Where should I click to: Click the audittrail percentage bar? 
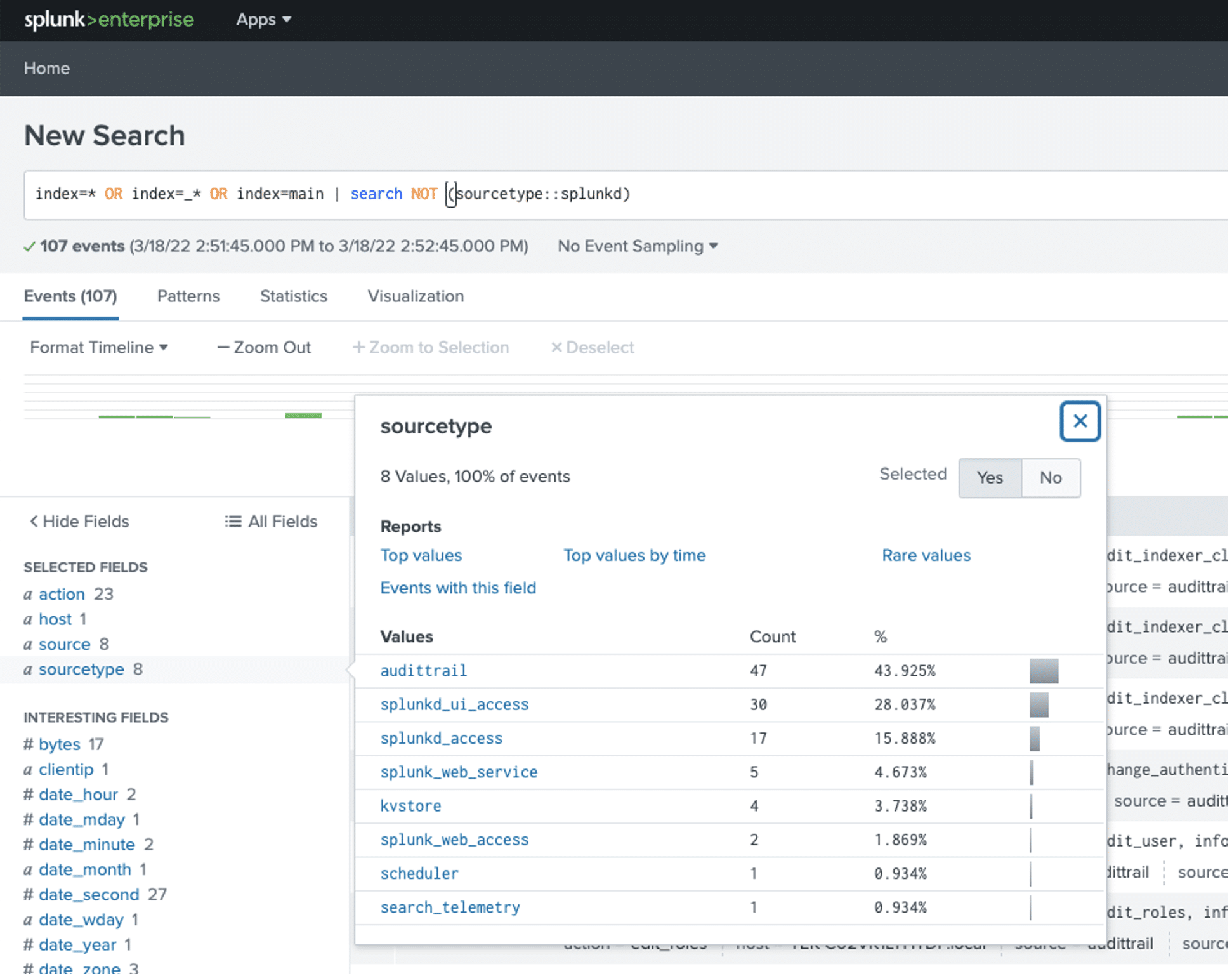[1044, 671]
